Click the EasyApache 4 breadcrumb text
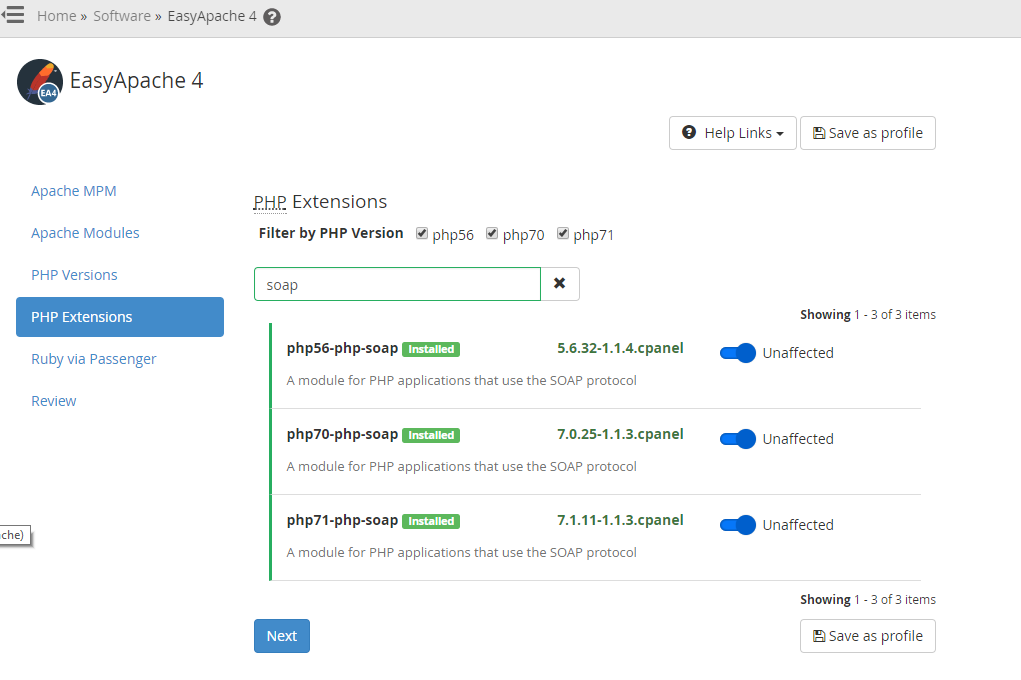 tap(212, 16)
